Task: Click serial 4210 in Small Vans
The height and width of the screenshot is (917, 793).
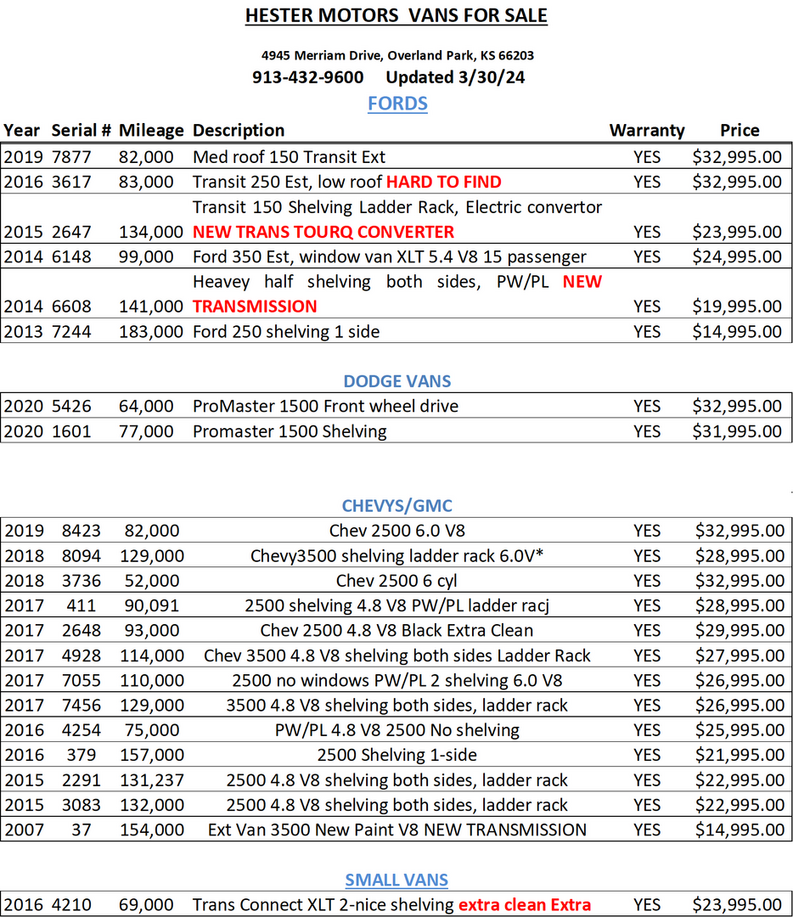Action: (x=71, y=905)
